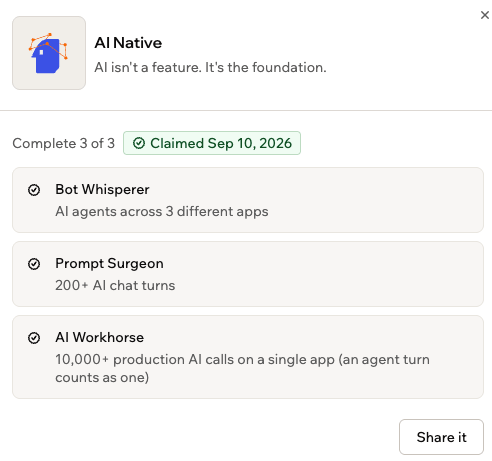Click the Bot Whisperer checkmark icon
Screen dimensions: 492x461
tap(34, 190)
